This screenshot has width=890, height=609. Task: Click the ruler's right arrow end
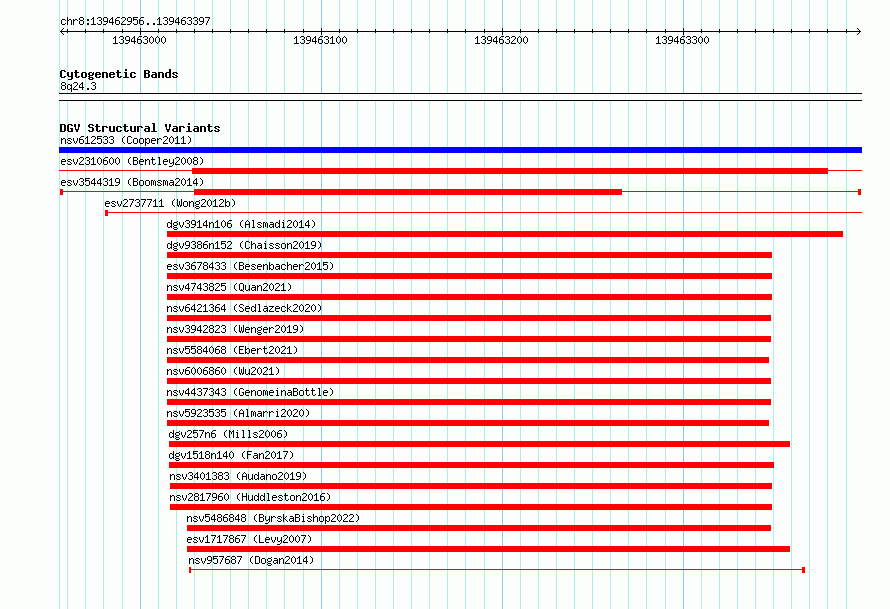point(858,31)
